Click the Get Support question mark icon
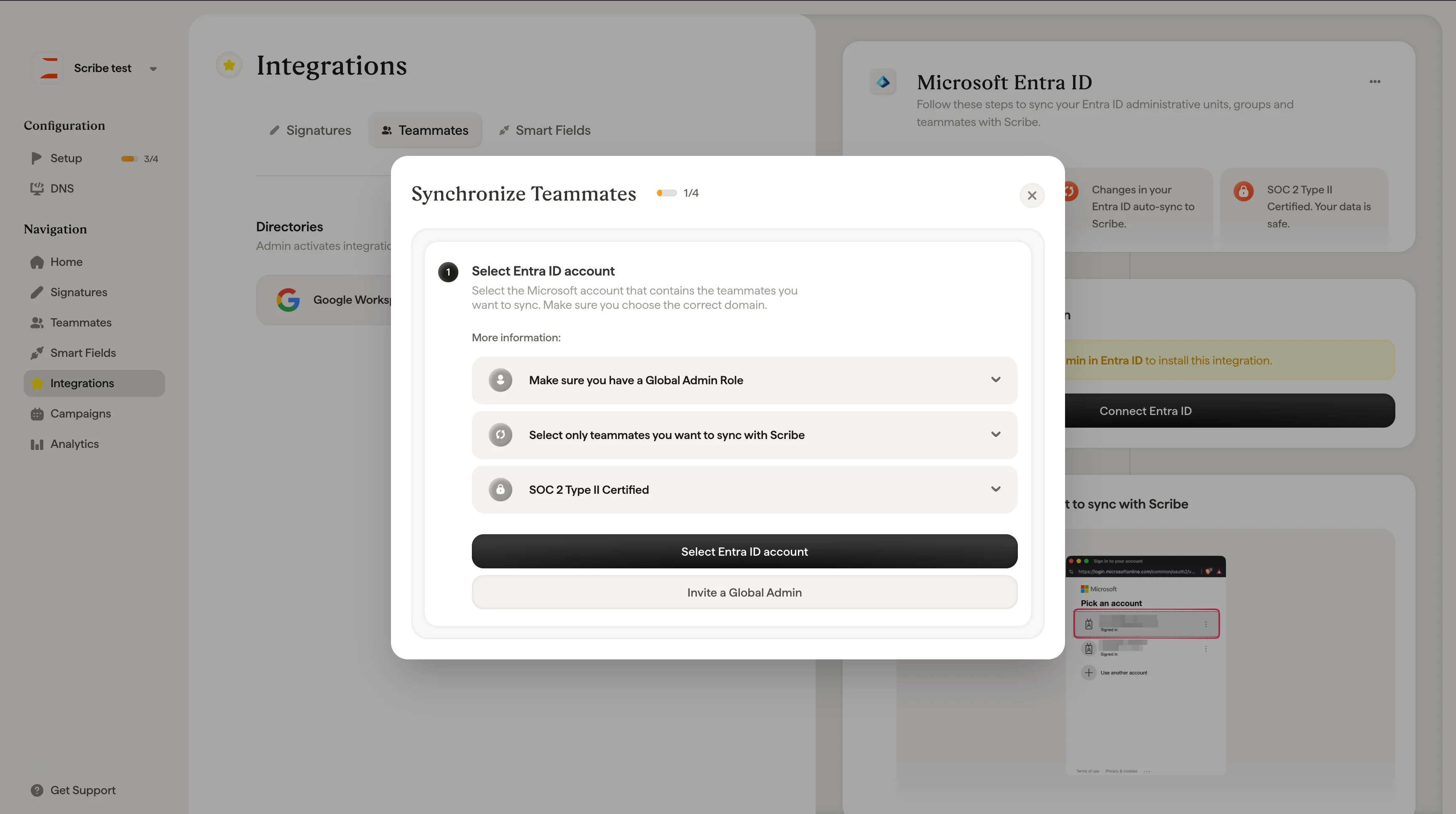The image size is (1456, 814). (x=37, y=790)
